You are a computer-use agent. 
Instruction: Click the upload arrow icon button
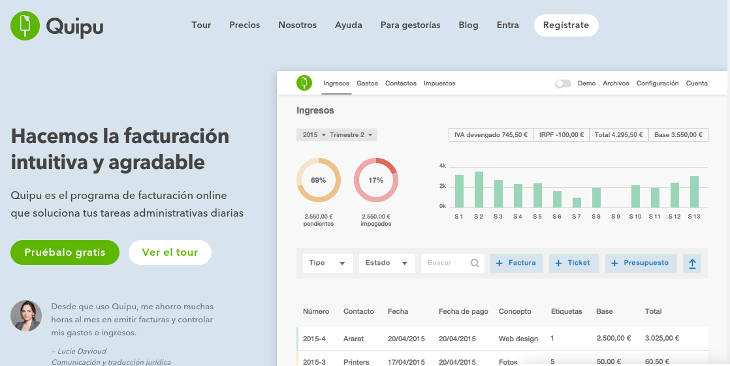[692, 264]
